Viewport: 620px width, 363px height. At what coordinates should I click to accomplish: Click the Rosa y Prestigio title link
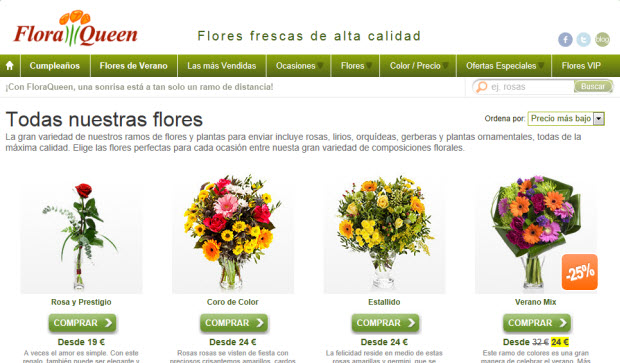(81, 302)
